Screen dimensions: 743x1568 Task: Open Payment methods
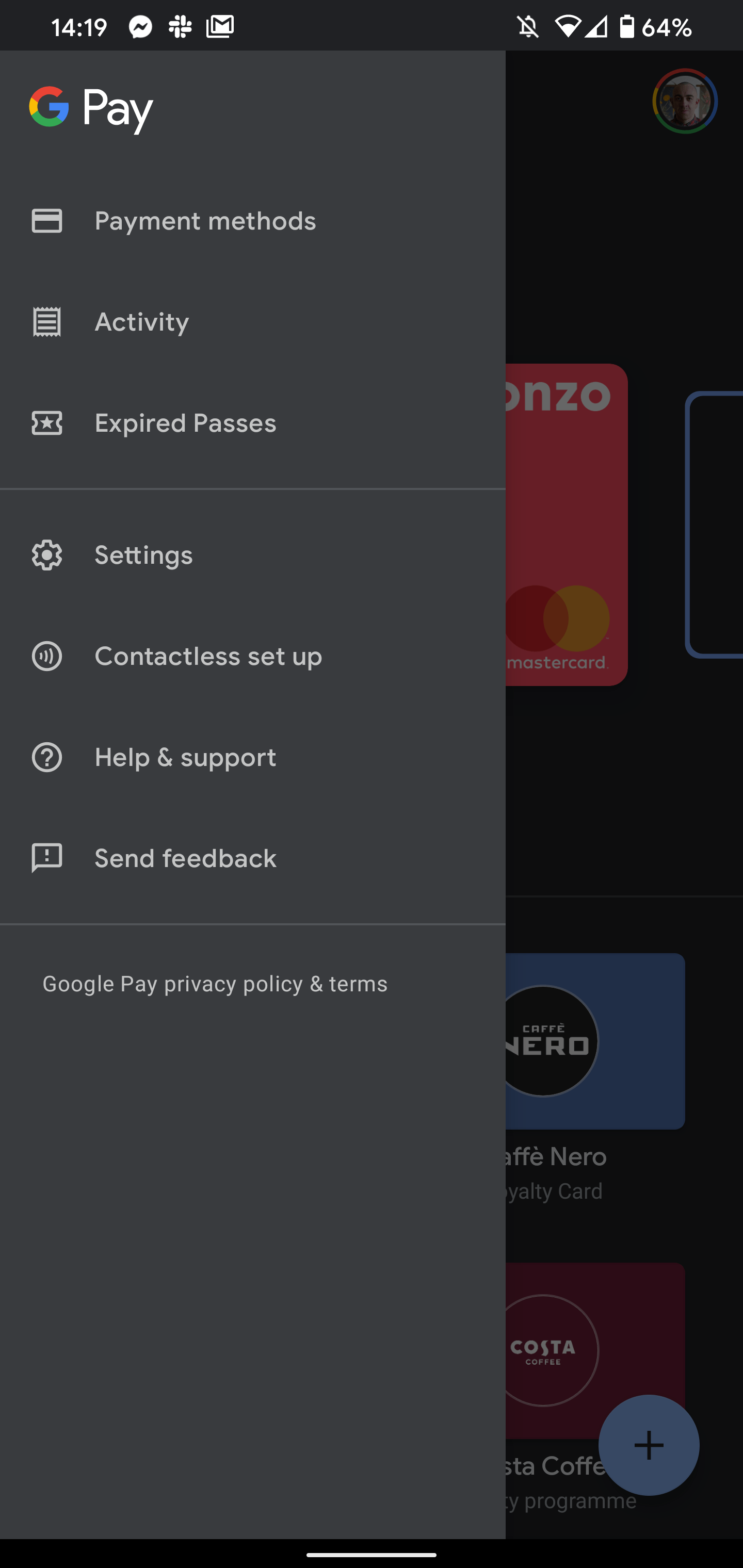(x=205, y=221)
